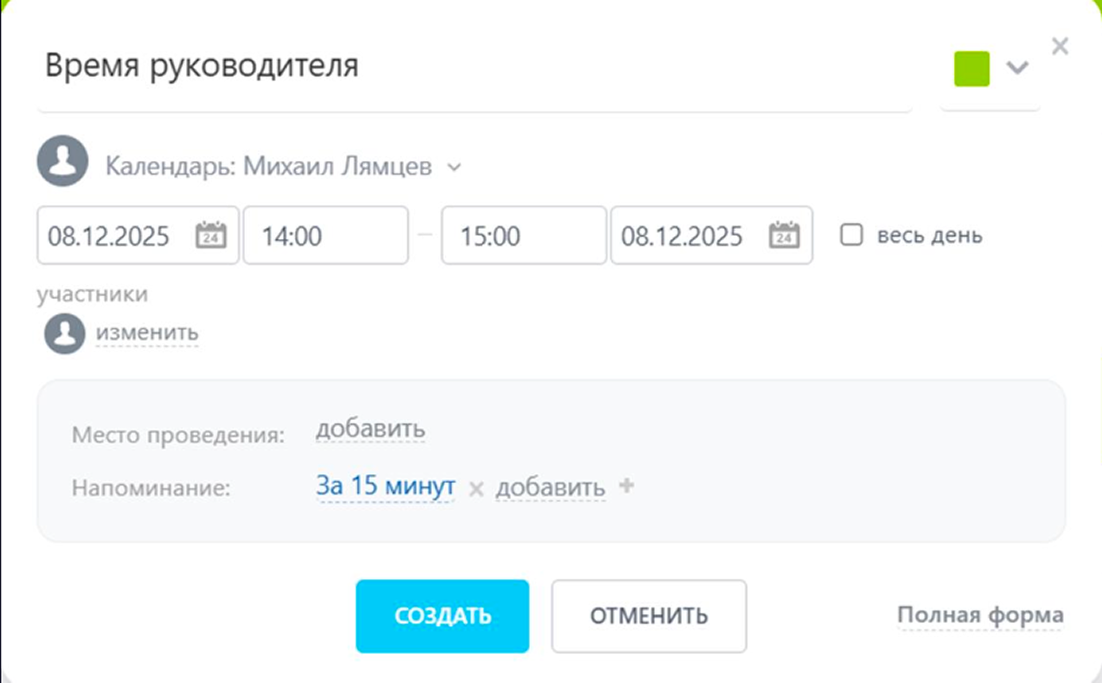This screenshot has height=683, width=1102.
Task: Click the plus icon to add reminder
Action: pyautogui.click(x=626, y=486)
